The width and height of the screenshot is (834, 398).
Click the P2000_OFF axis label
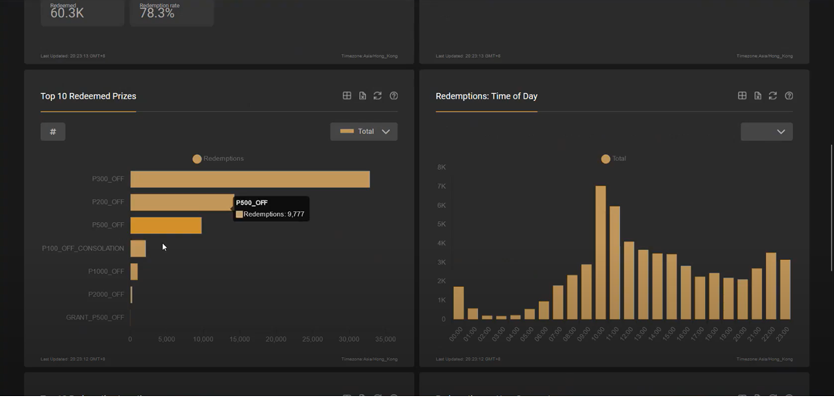[x=106, y=294]
